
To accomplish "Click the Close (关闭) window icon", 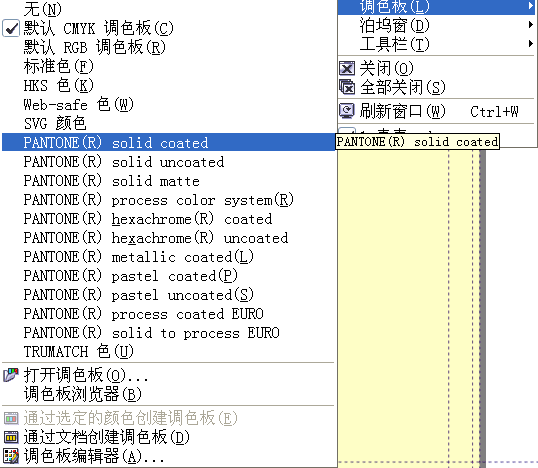I will 347,68.
